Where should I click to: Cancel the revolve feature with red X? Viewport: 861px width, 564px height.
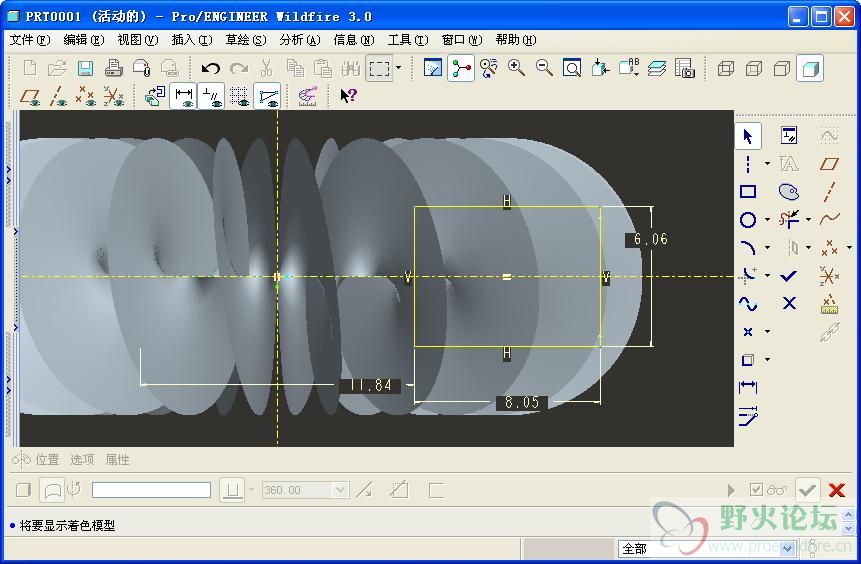tap(837, 489)
